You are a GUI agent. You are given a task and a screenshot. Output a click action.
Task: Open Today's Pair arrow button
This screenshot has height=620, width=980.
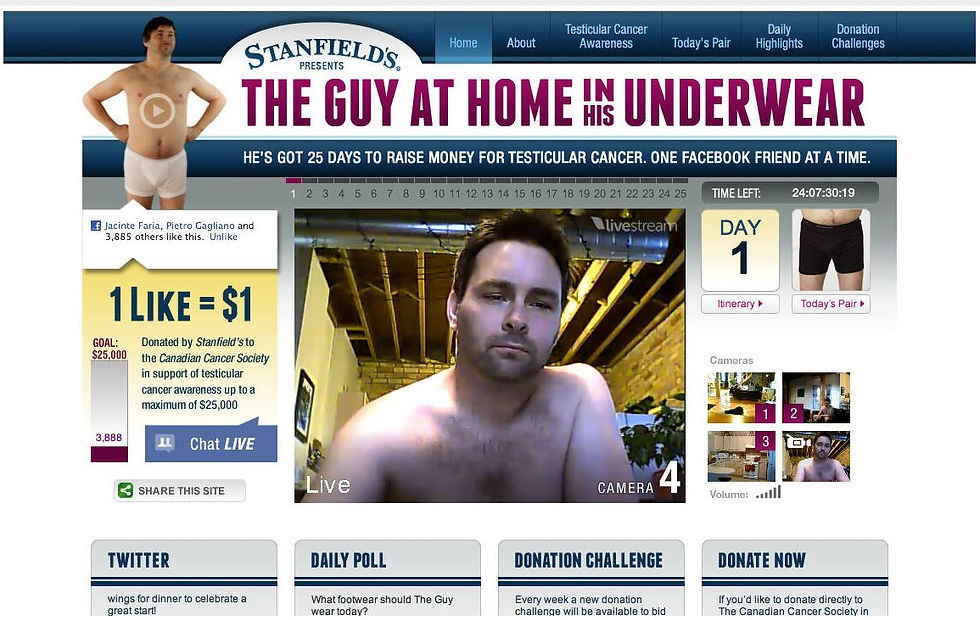[831, 304]
